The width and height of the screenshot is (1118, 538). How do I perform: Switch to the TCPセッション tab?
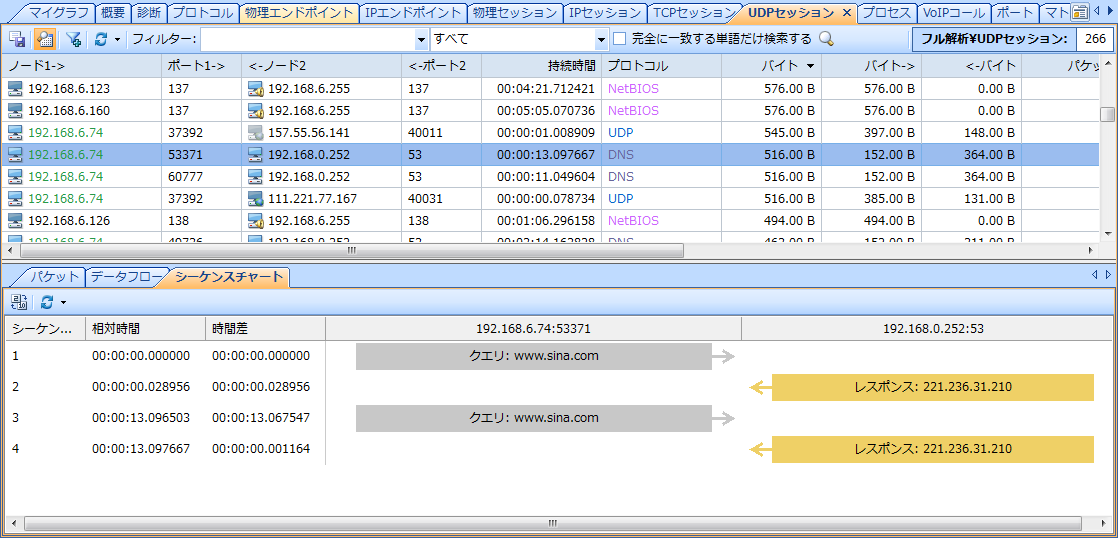[x=692, y=13]
